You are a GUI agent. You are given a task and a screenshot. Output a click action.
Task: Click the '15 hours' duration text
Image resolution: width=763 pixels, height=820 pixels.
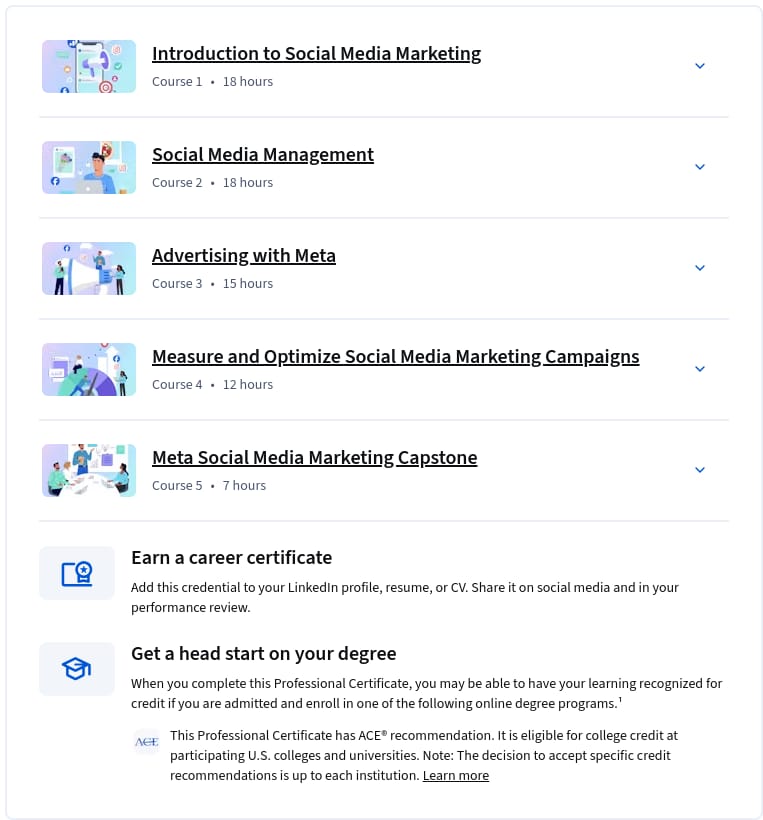click(248, 283)
